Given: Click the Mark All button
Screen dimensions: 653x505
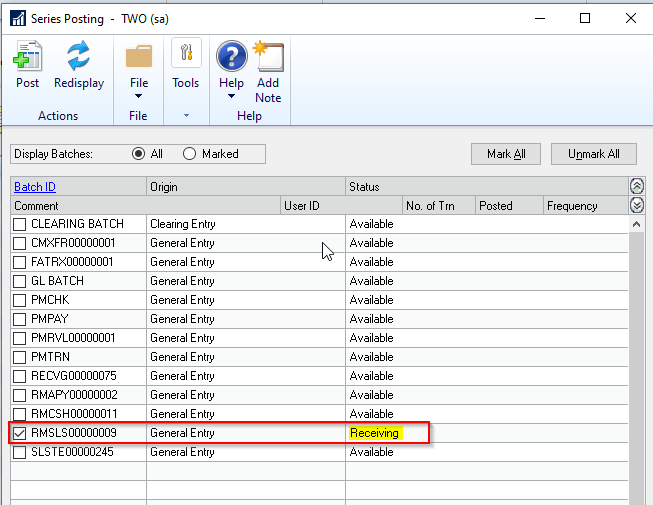Looking at the screenshot, I should coord(506,154).
